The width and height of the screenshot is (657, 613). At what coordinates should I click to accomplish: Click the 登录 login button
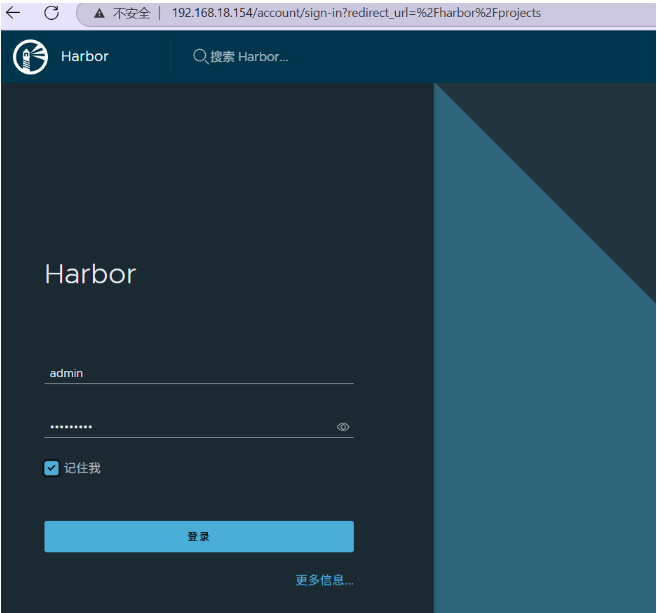[199, 536]
